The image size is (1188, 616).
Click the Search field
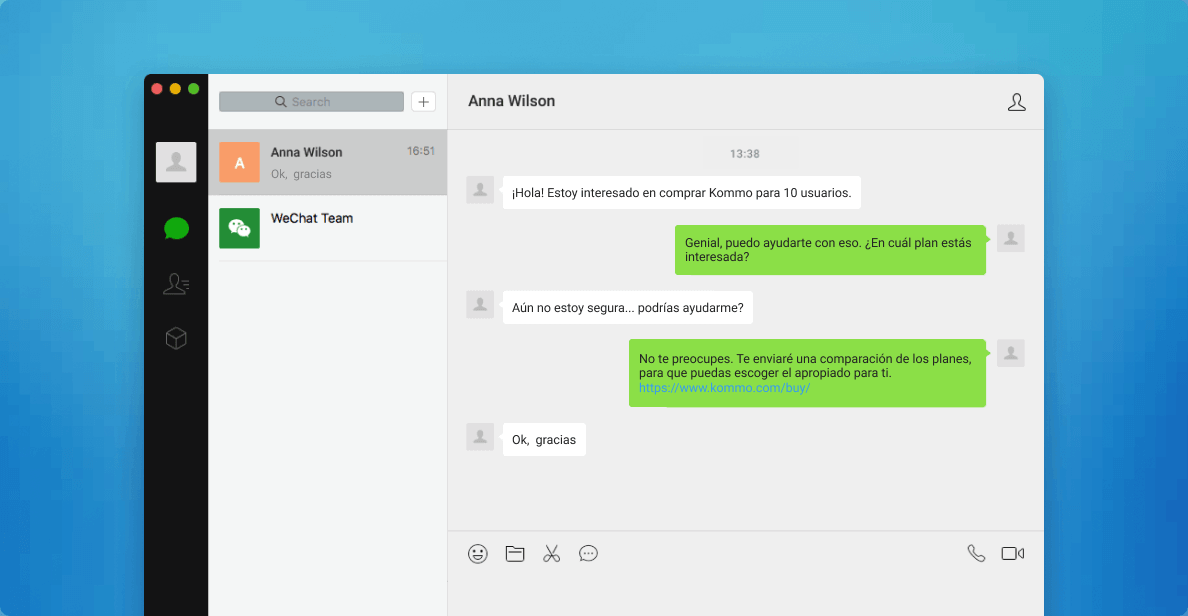tap(311, 102)
